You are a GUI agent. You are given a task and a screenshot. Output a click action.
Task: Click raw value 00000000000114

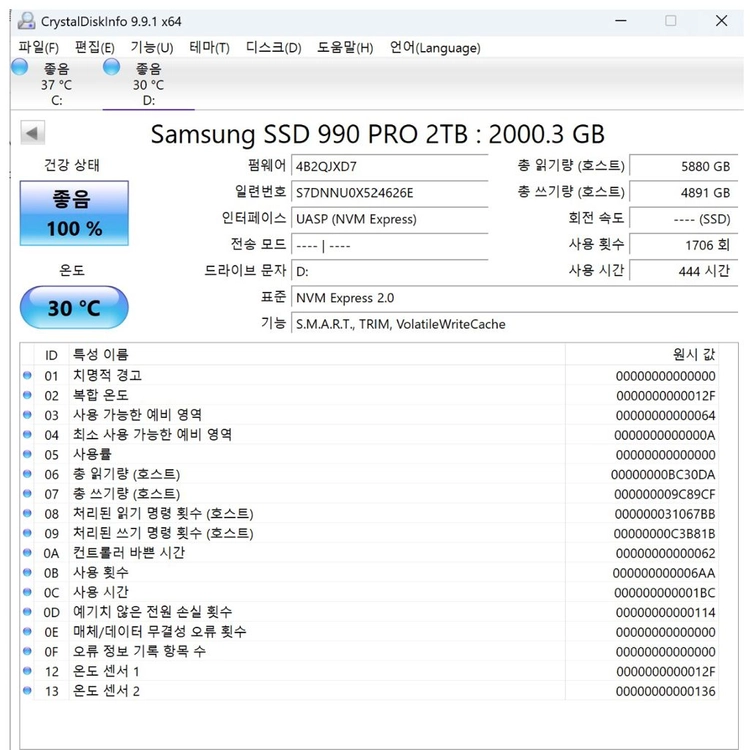pos(666,612)
